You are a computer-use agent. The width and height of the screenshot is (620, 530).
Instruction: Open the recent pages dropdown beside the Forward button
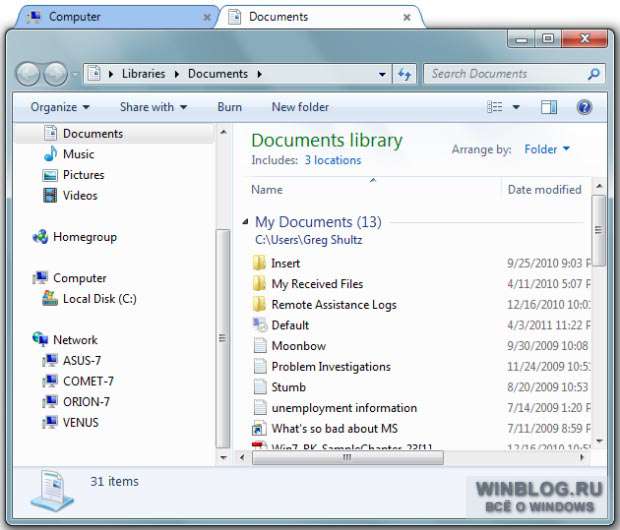75,74
